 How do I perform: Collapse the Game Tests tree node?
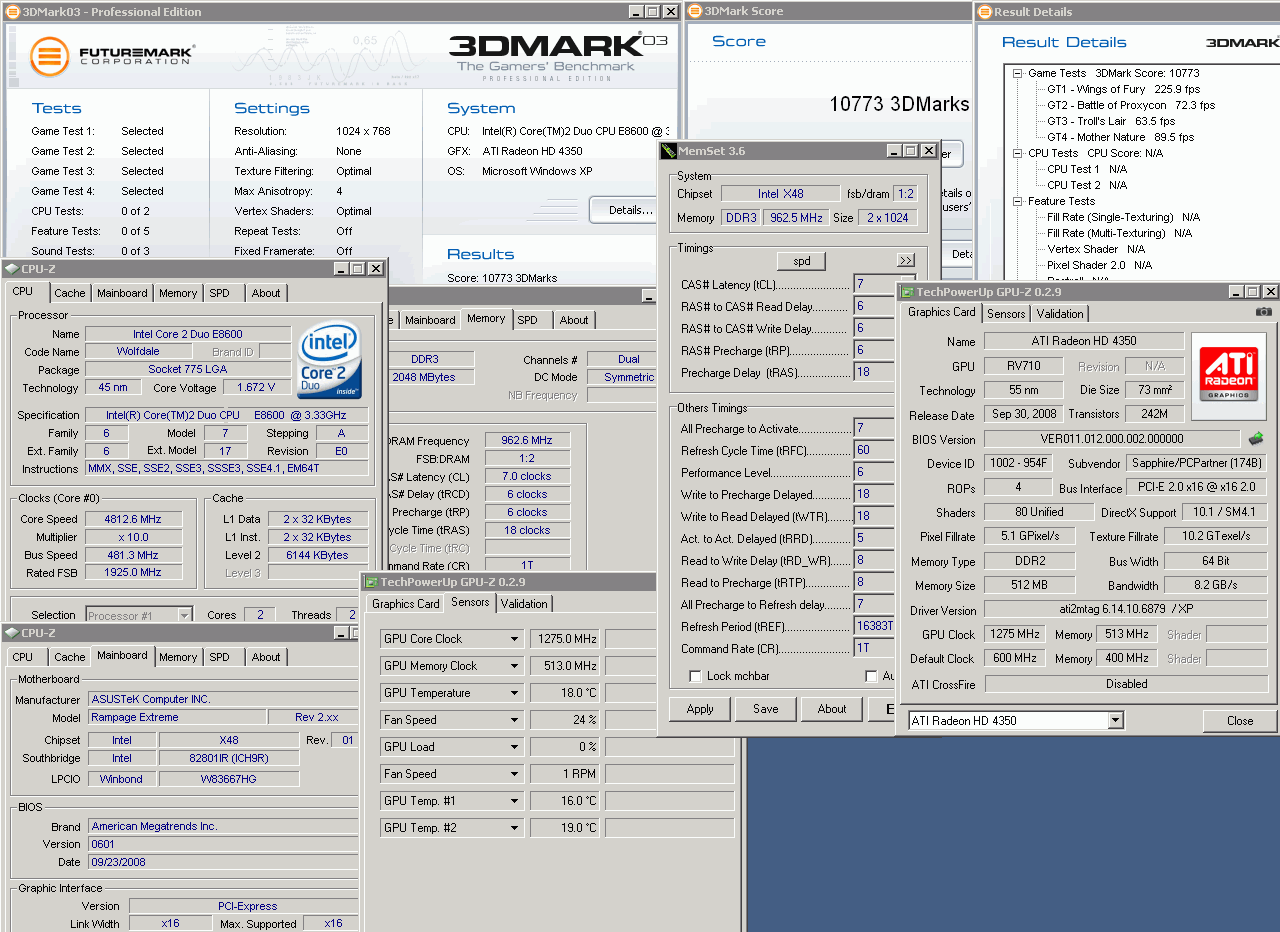click(x=1018, y=73)
